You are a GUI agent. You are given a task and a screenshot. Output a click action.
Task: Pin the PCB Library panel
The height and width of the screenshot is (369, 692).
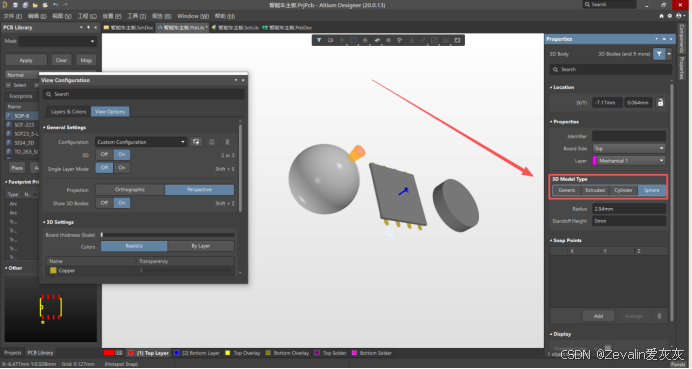pos(88,27)
